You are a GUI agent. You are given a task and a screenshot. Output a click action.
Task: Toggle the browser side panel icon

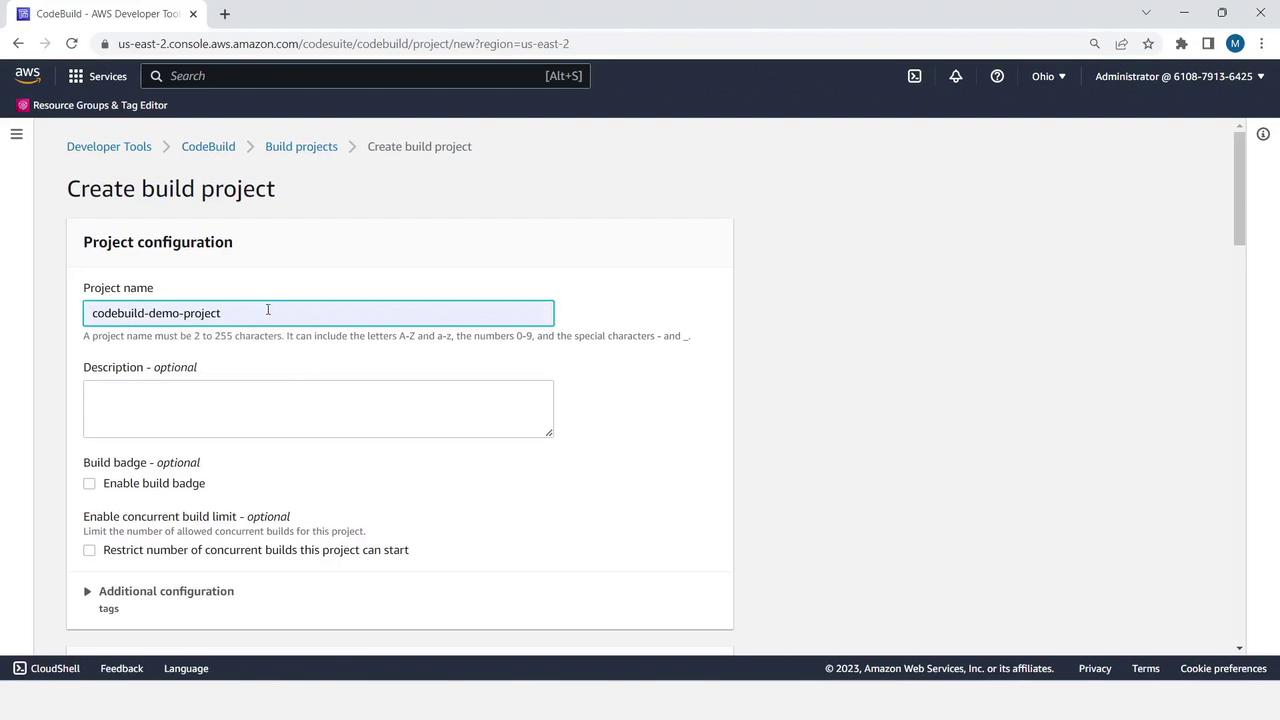point(1208,44)
